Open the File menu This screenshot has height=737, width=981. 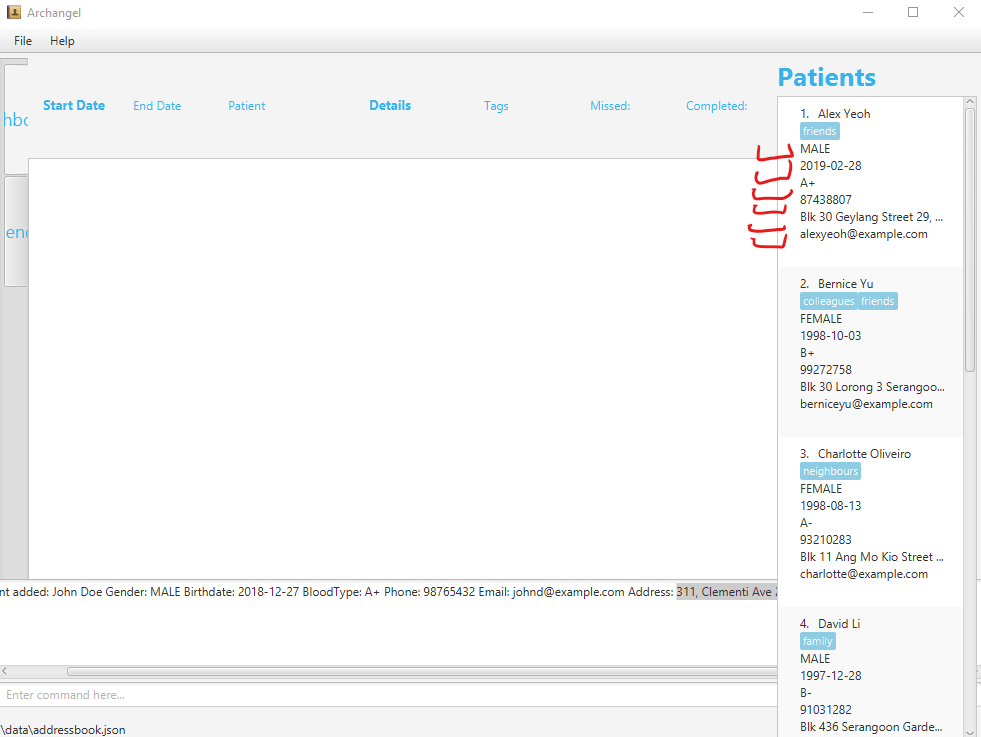pos(23,41)
